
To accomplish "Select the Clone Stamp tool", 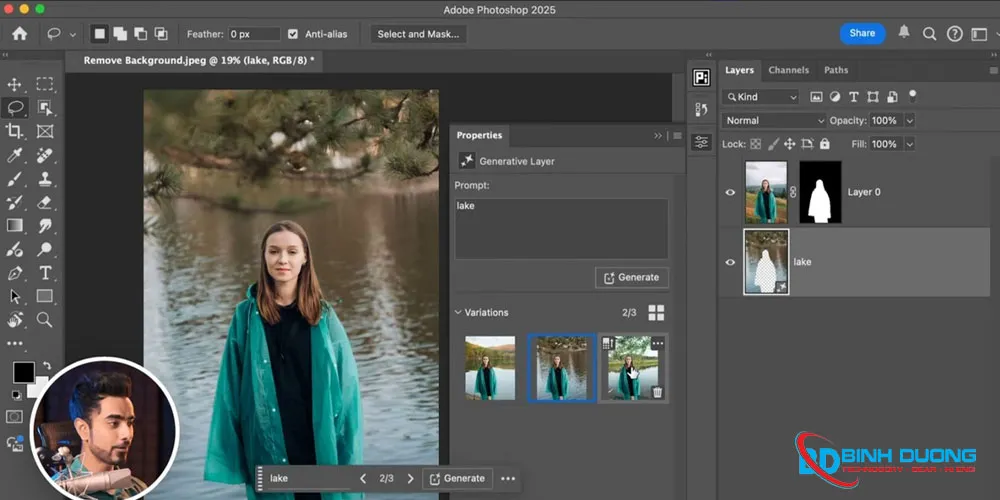I will 45,179.
